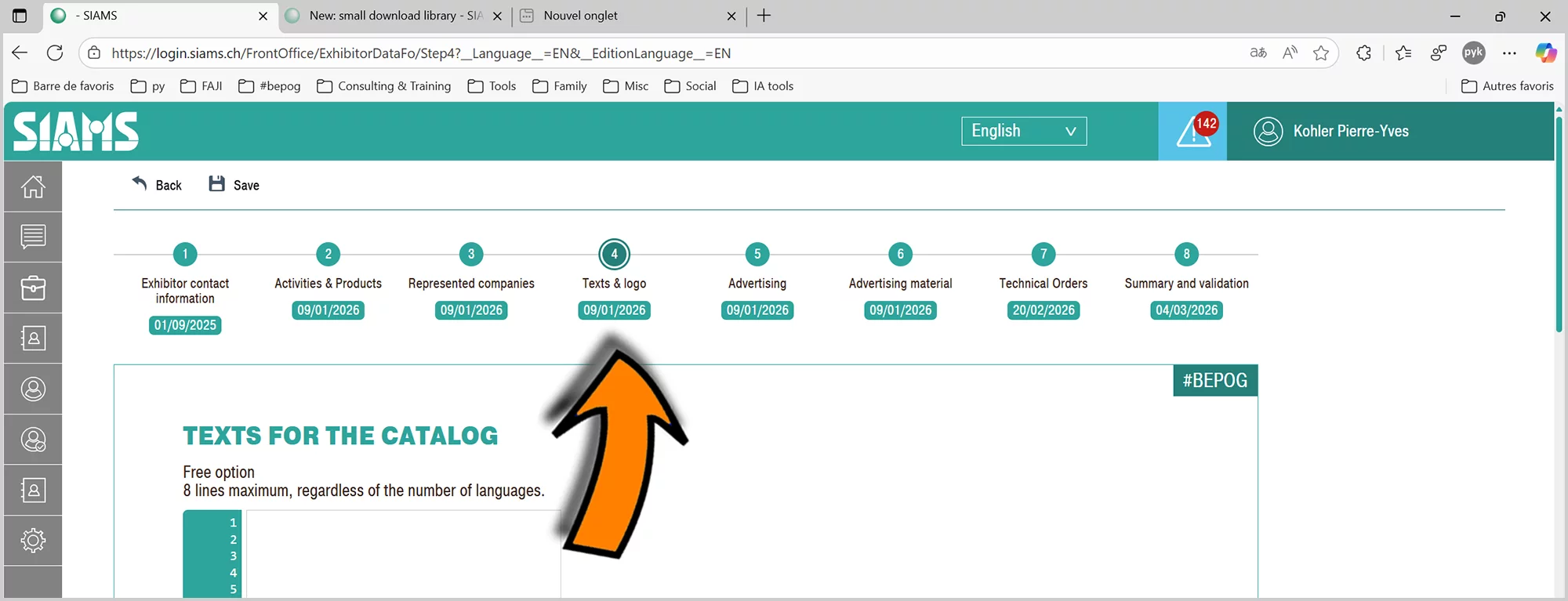1568x601 pixels.
Task: Click the Save floppy disk icon
Action: click(x=217, y=184)
